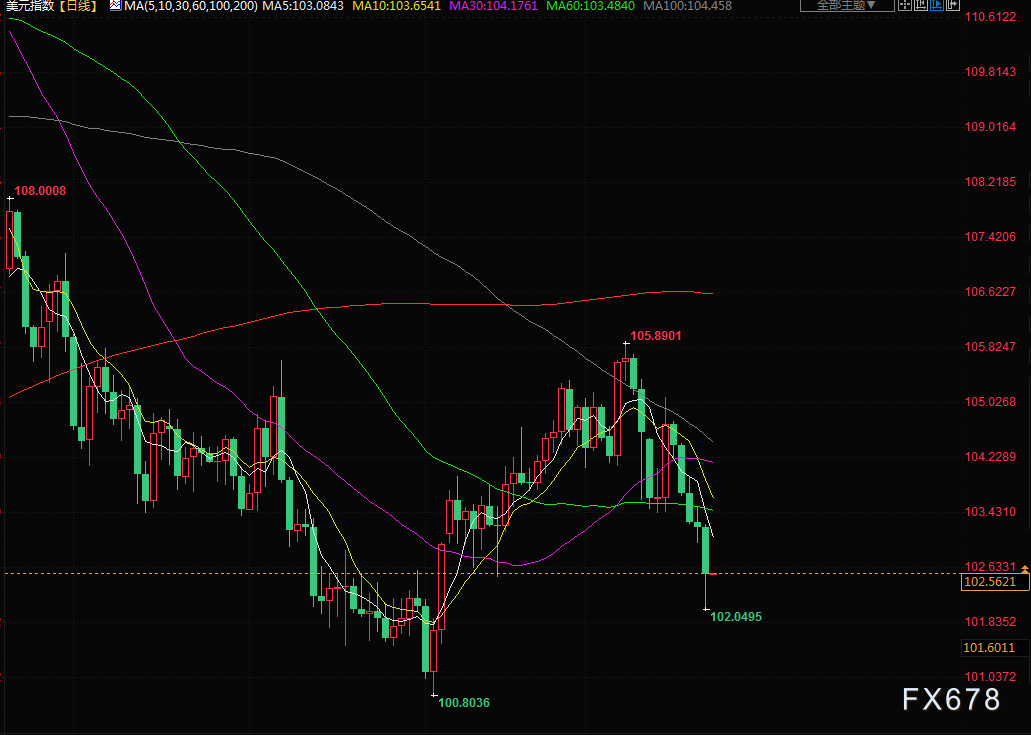Click the 美元指数 chart title
This screenshot has width=1031, height=735.
28,6
